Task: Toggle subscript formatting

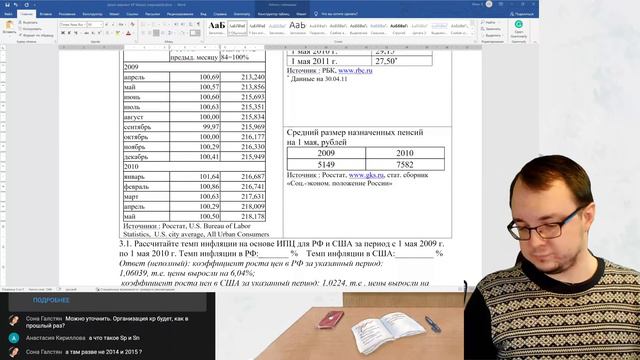Action: tap(93, 33)
